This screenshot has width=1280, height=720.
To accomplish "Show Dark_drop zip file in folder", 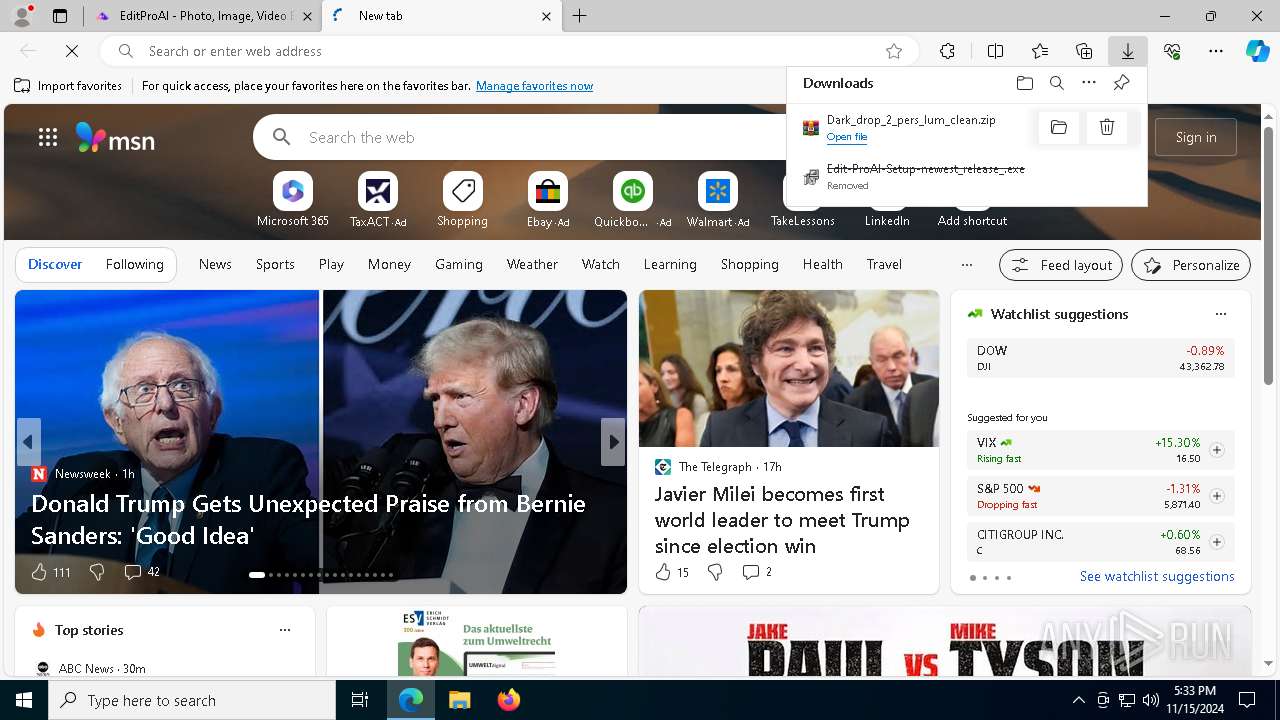I will (1059, 127).
